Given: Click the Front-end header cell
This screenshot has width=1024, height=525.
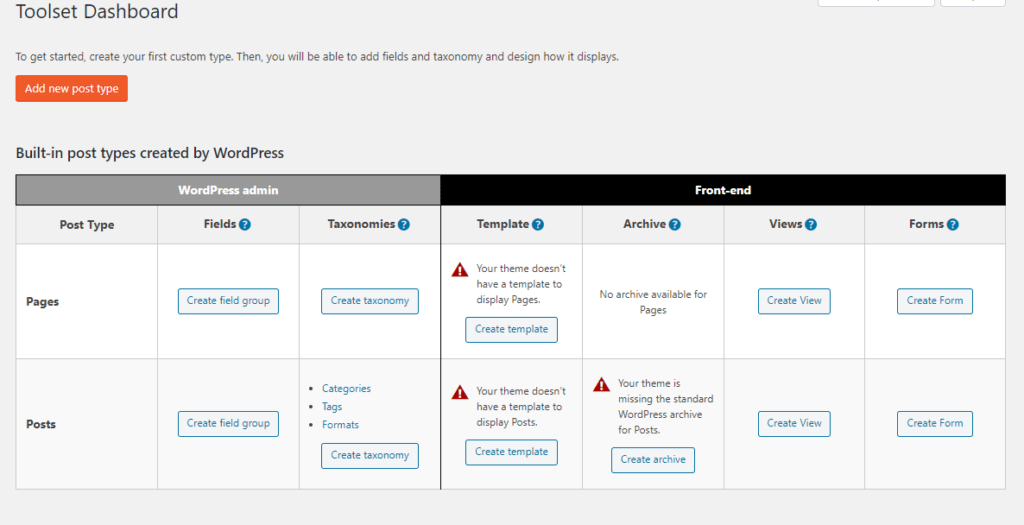Looking at the screenshot, I should click(x=723, y=190).
